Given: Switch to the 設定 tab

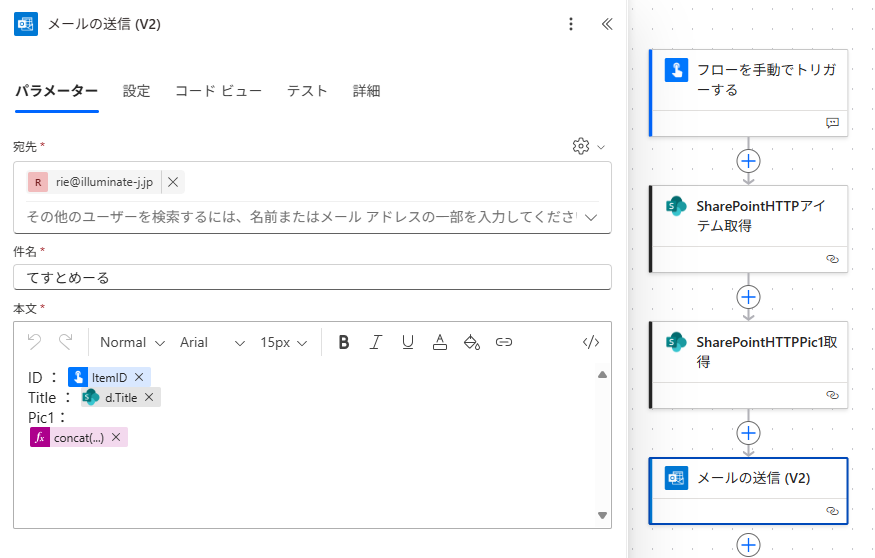Looking at the screenshot, I should [x=136, y=91].
